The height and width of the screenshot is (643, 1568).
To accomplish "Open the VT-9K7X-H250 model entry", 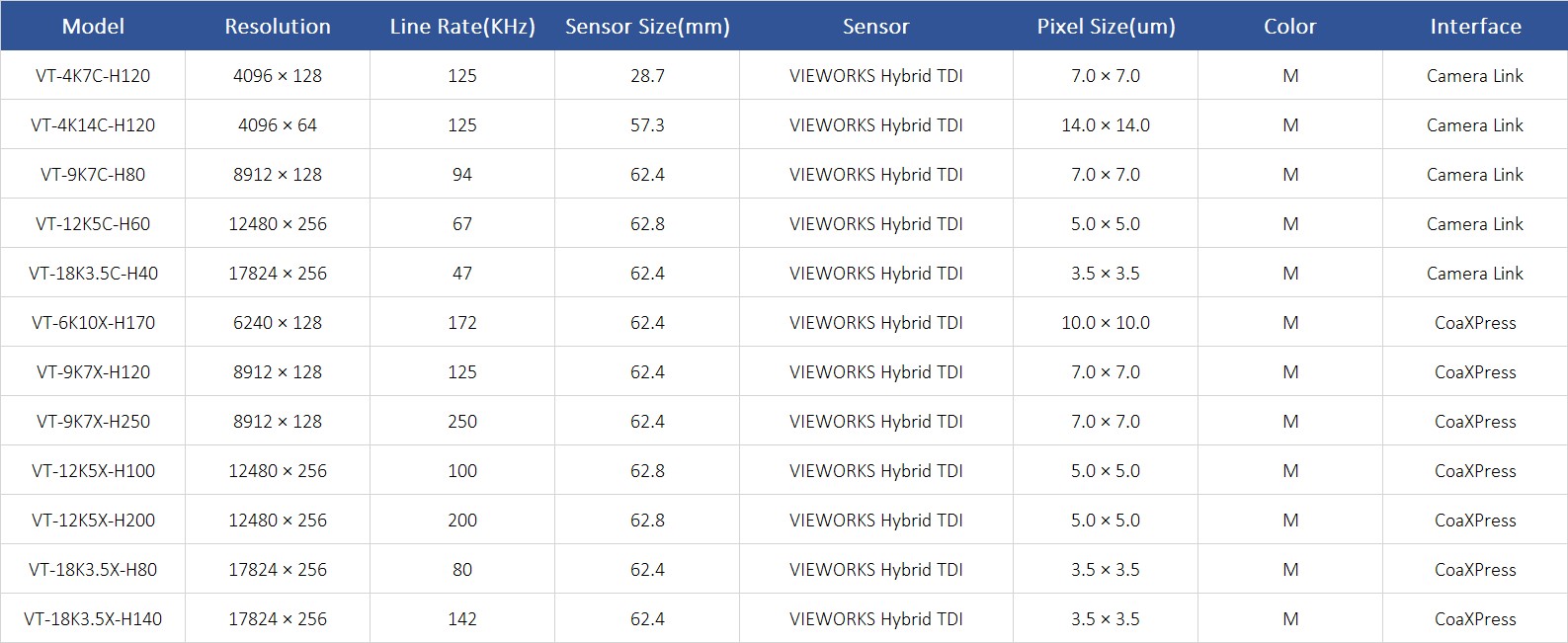I will click(x=93, y=422).
